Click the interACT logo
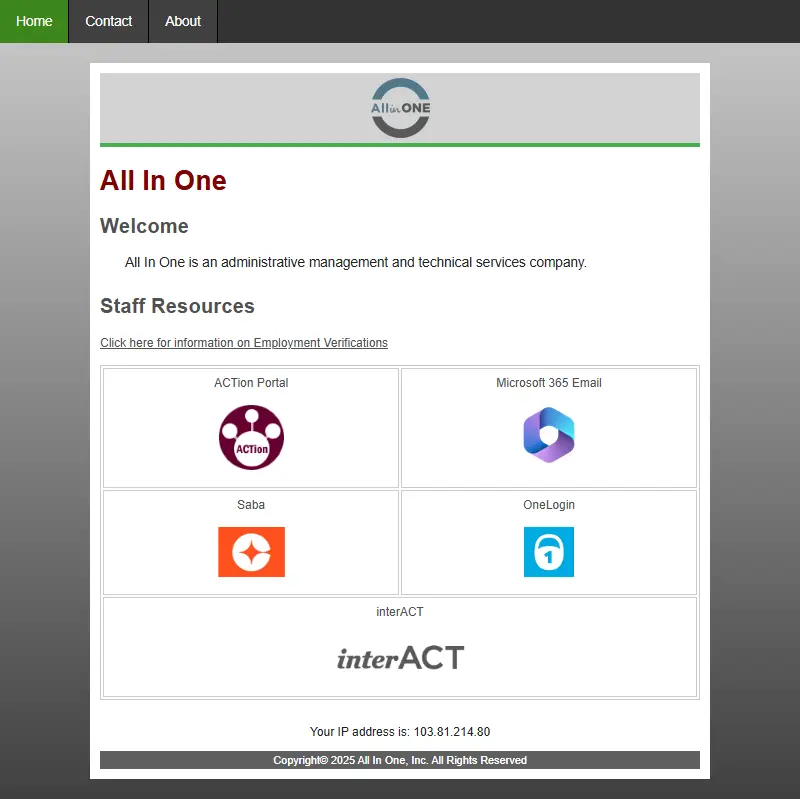 [x=400, y=657]
